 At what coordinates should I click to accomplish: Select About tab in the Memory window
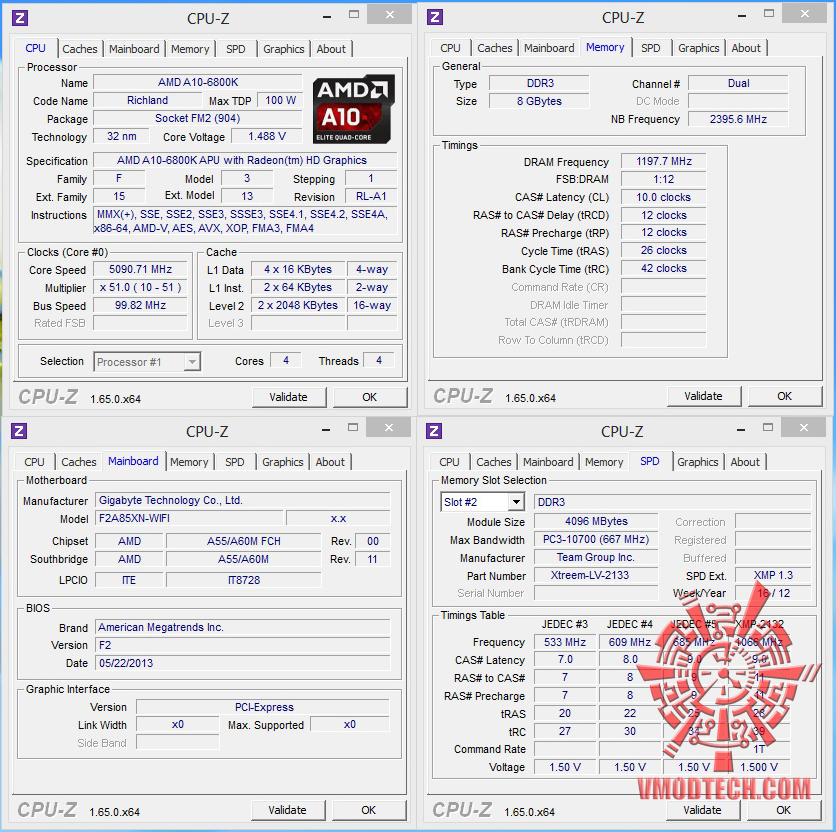pyautogui.click(x=746, y=48)
